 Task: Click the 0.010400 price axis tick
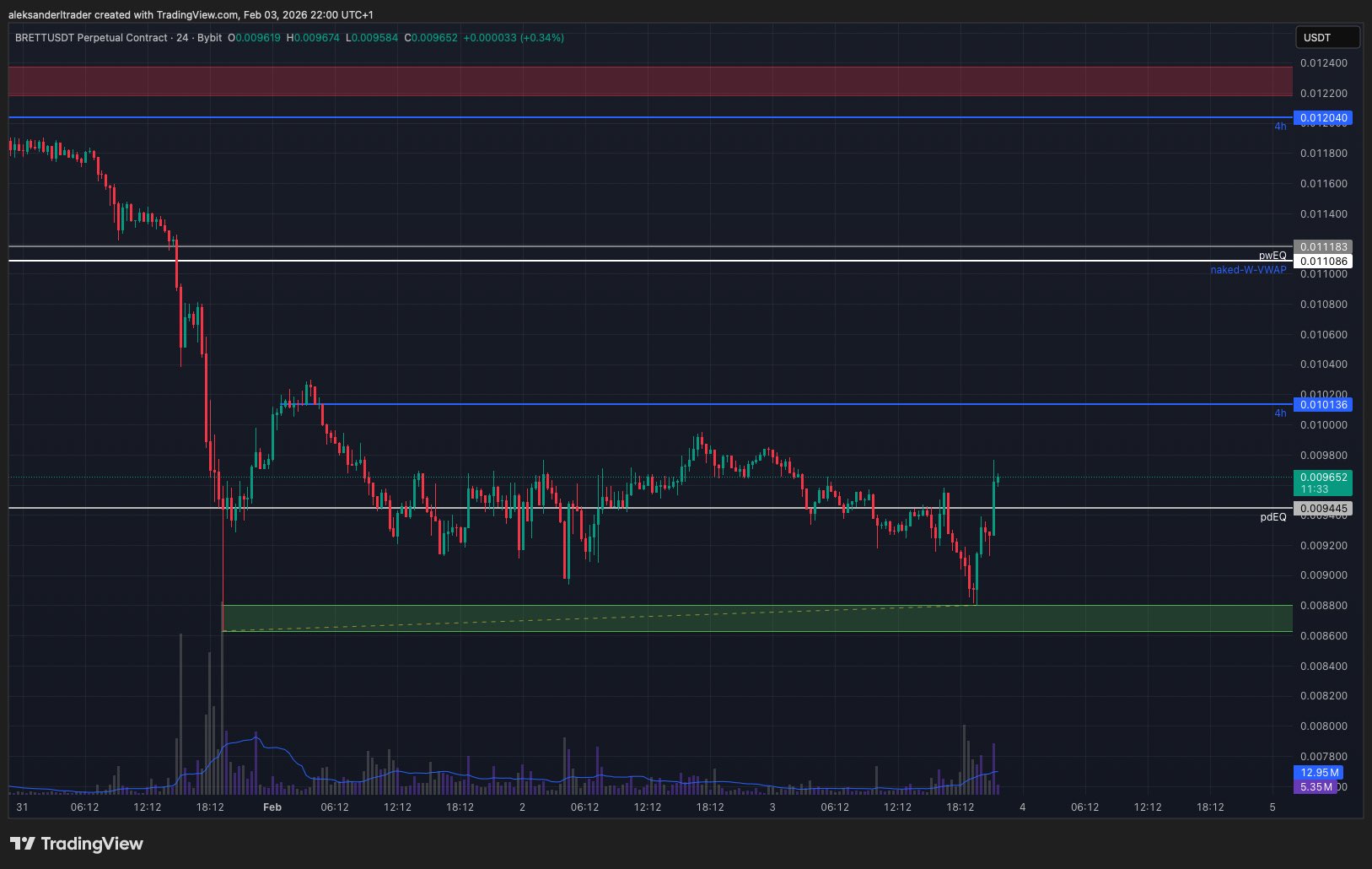(1323, 364)
